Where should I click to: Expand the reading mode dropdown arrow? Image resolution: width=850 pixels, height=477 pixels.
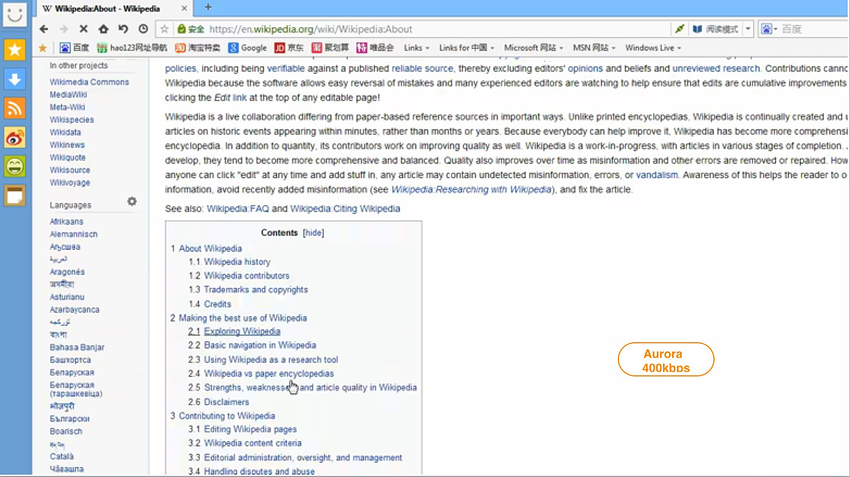748,29
